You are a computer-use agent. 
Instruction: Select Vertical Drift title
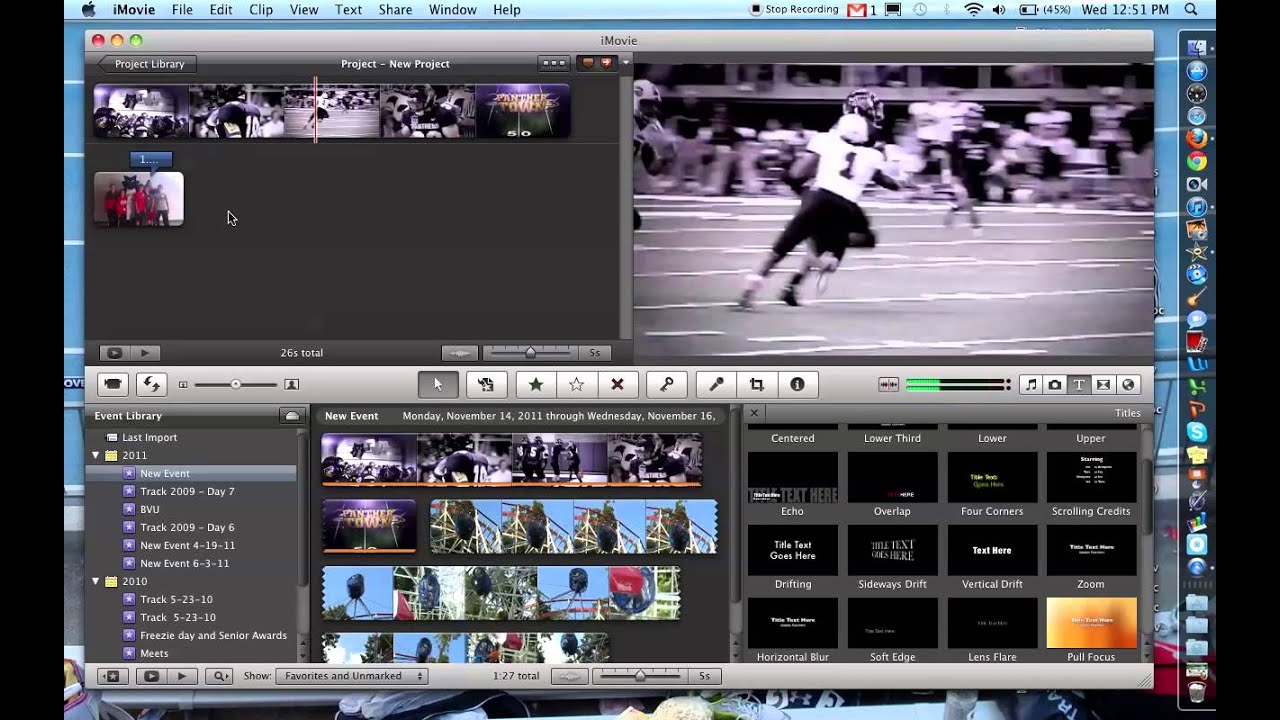[992, 557]
